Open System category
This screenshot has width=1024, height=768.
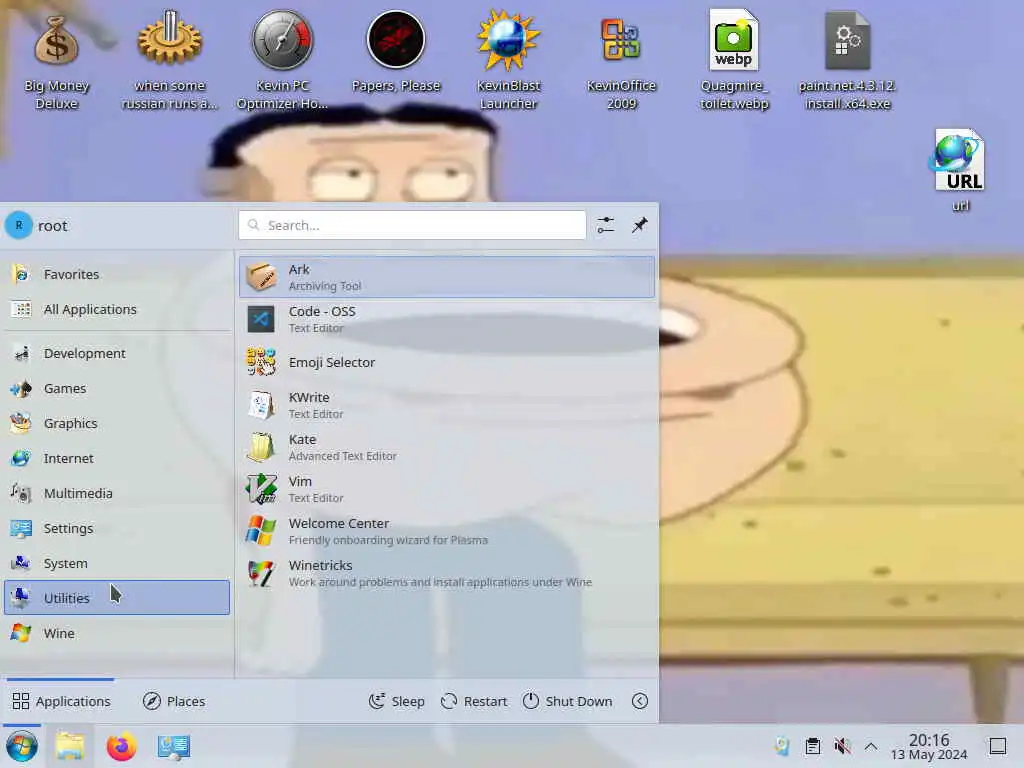tap(117, 564)
